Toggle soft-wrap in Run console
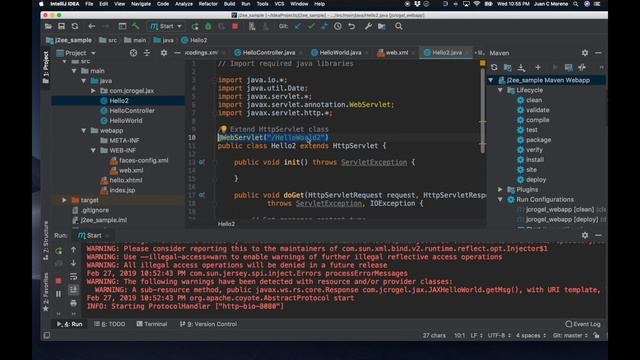This screenshot has height=360, width=640. point(73,277)
